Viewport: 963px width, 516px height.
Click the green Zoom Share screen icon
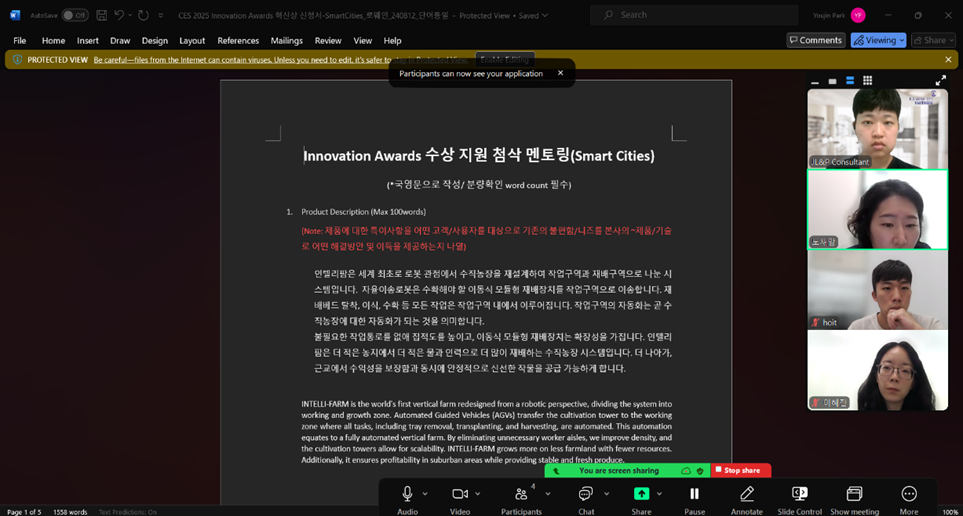pos(641,494)
